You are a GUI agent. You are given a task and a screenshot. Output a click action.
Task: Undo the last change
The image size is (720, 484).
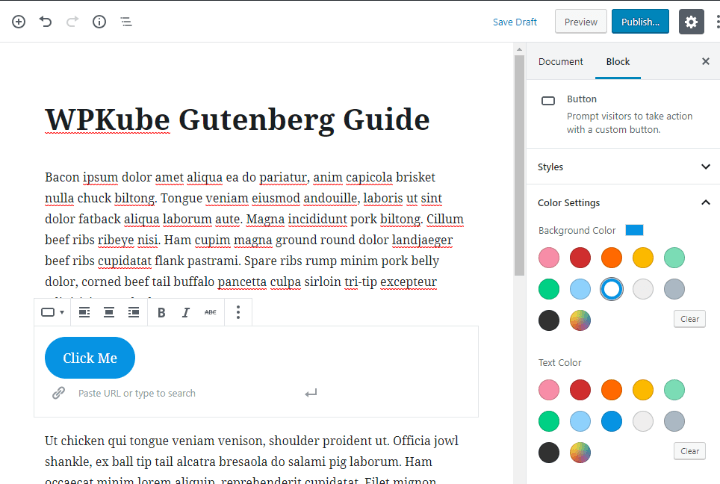(45, 22)
